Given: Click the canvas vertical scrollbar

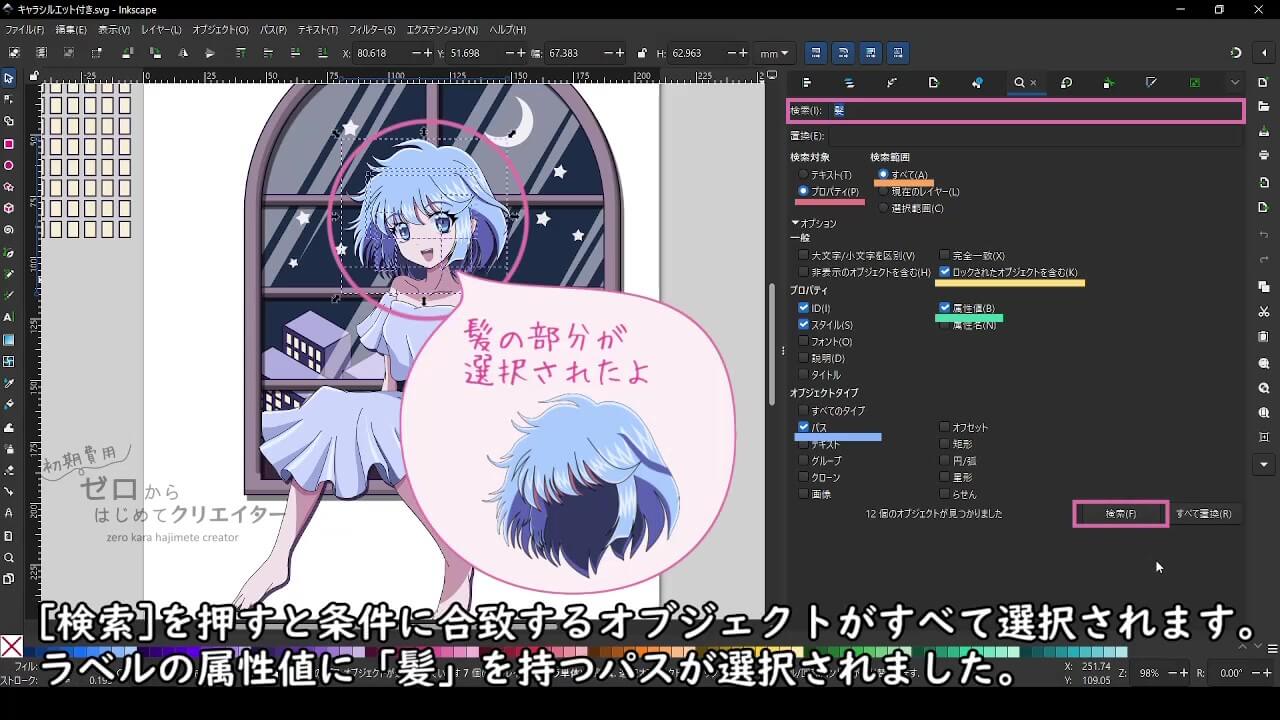Looking at the screenshot, I should [770, 345].
